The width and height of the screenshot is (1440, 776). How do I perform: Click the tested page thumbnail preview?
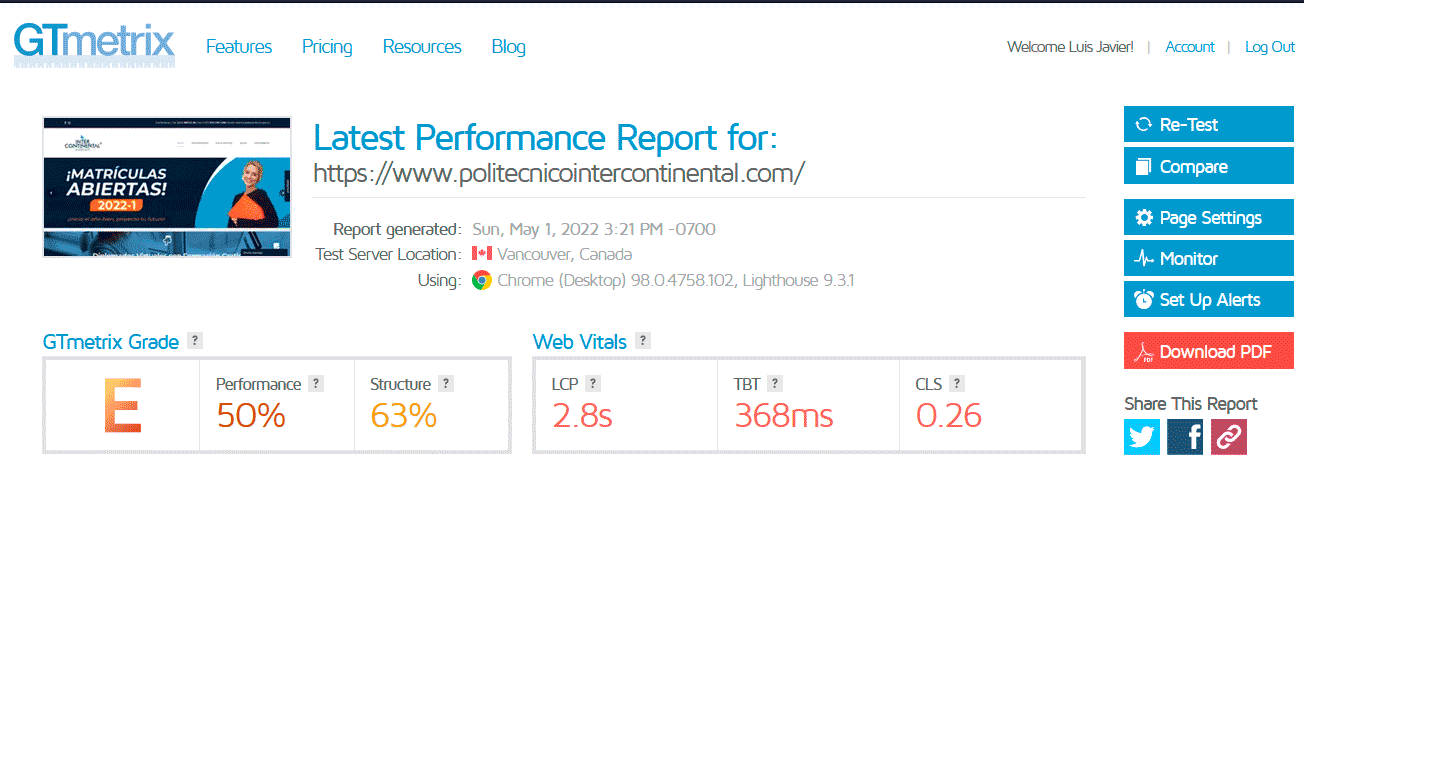pyautogui.click(x=166, y=186)
